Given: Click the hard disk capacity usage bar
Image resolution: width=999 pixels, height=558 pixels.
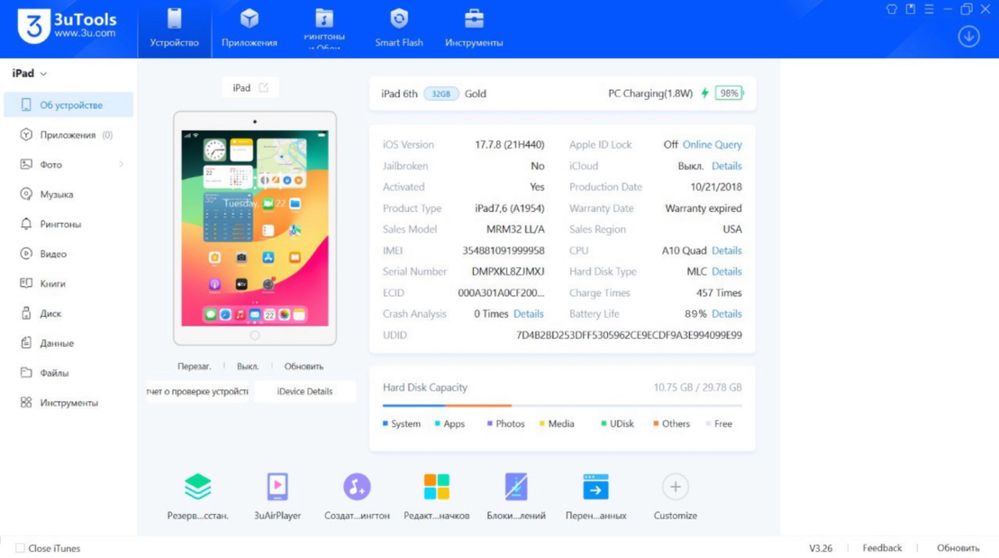Looking at the screenshot, I should pyautogui.click(x=562, y=405).
